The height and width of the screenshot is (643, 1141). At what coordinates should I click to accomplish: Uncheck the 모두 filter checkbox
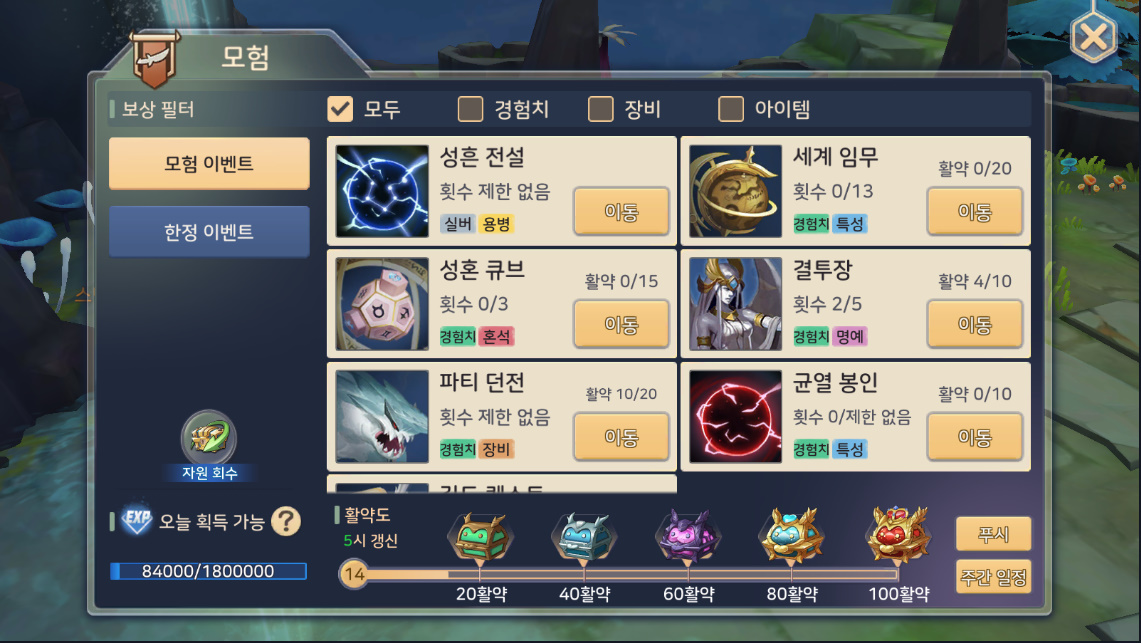[x=340, y=109]
